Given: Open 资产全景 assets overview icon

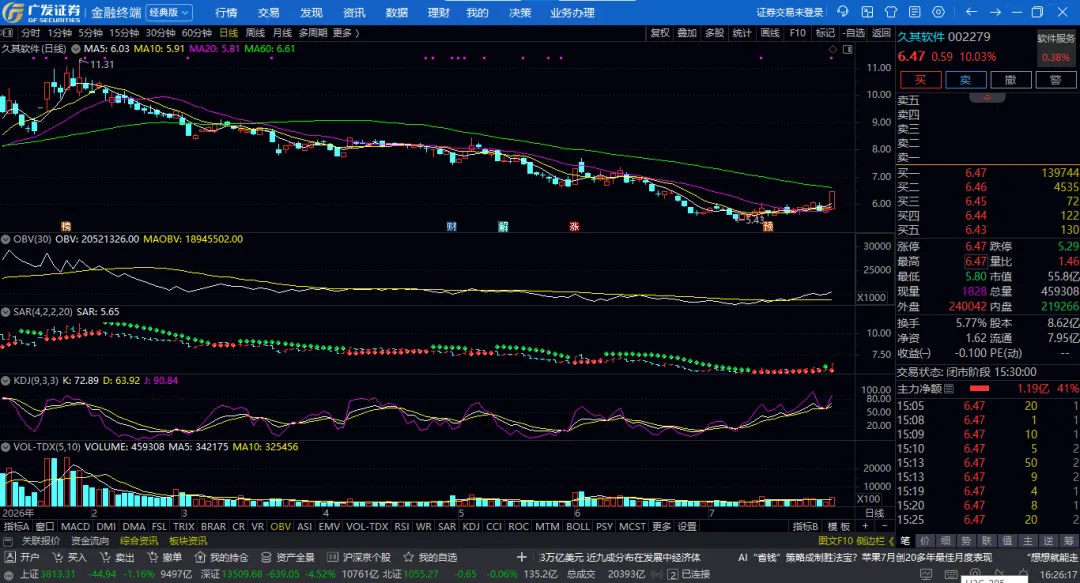Looking at the screenshot, I should [x=266, y=557].
